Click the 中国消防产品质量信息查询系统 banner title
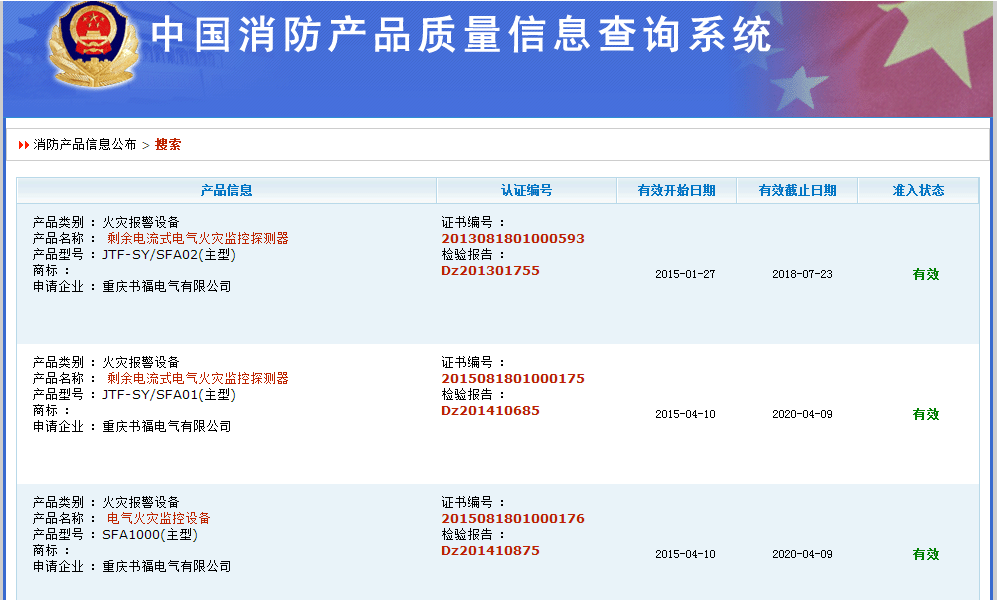This screenshot has width=997, height=600. pos(461,36)
